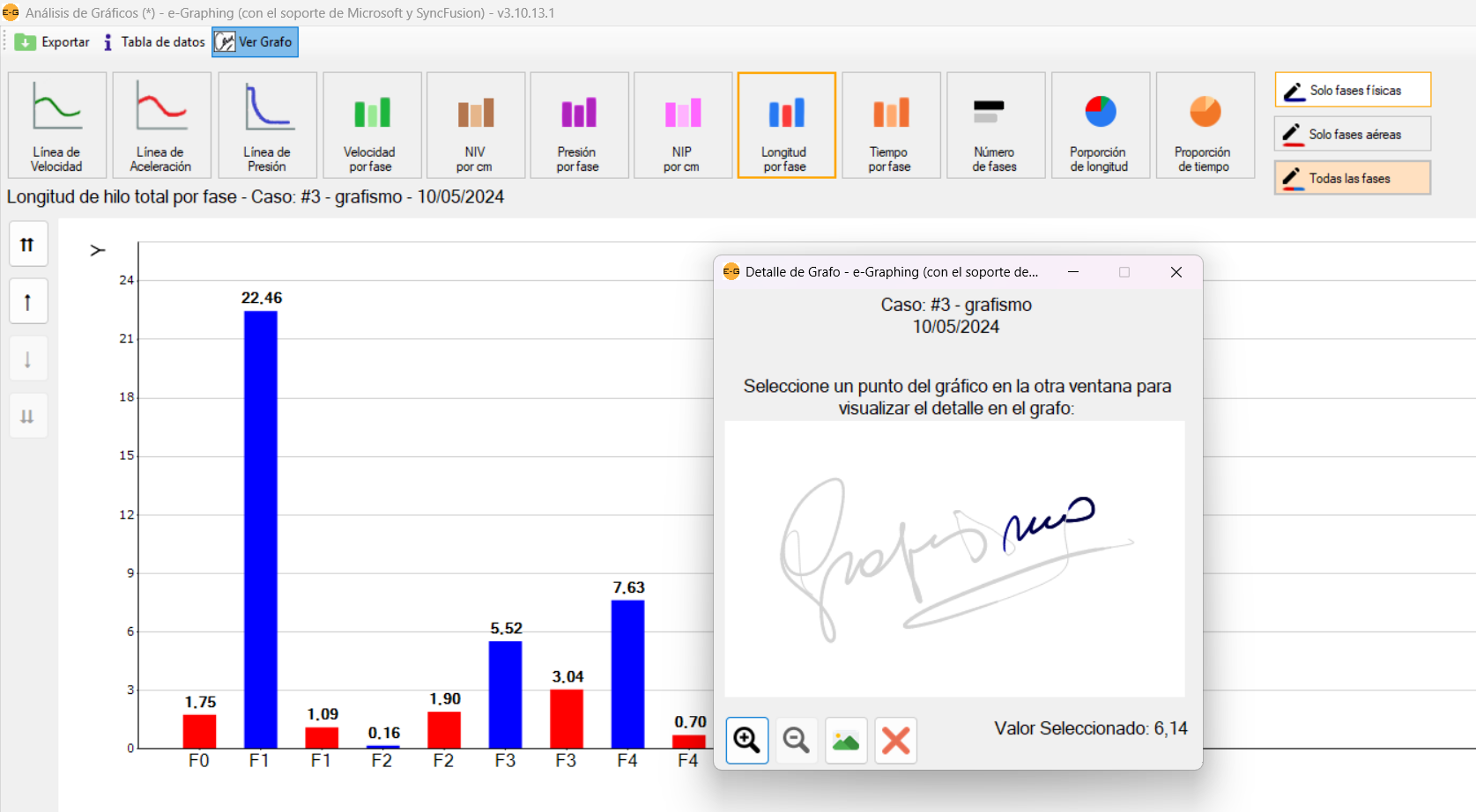The height and width of the screenshot is (812, 1476).
Task: Select Todas las fases filter
Action: pyautogui.click(x=1352, y=178)
